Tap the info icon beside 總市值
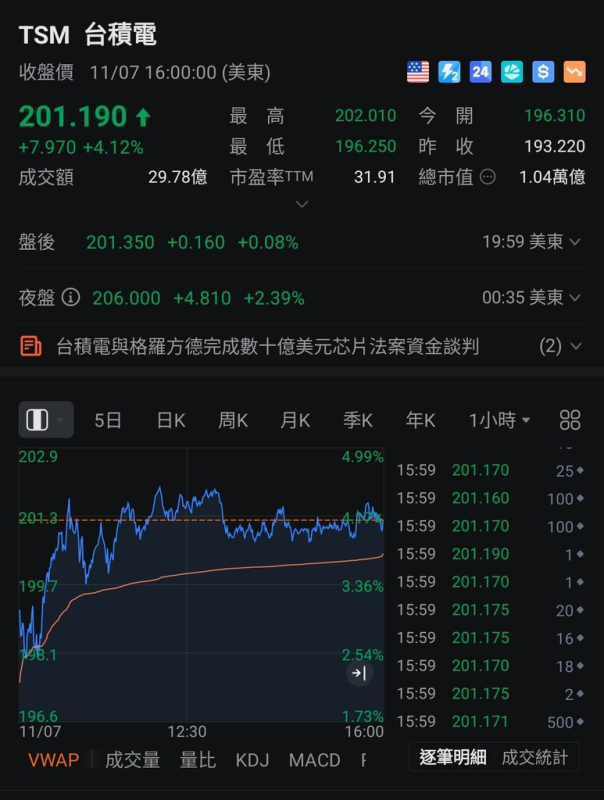Viewport: 604px width, 800px height. (488, 177)
